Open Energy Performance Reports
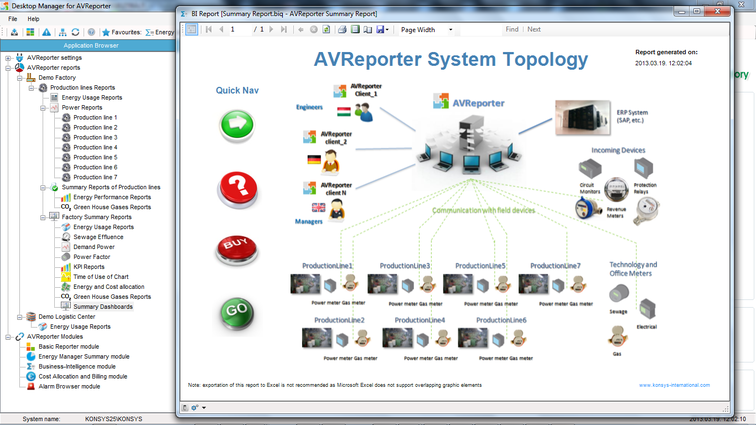The image size is (756, 425). (x=112, y=197)
